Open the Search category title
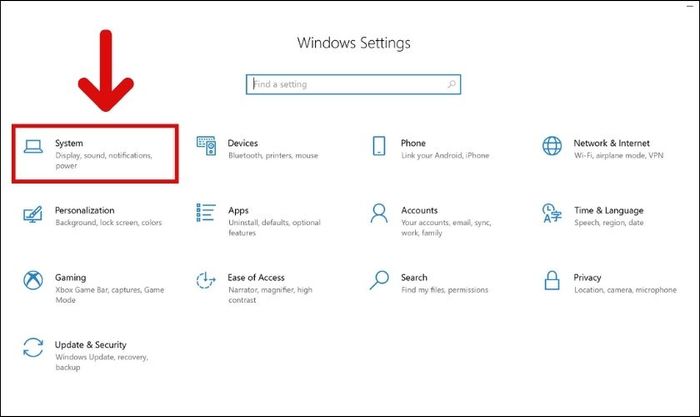The image size is (700, 417). [x=414, y=278]
